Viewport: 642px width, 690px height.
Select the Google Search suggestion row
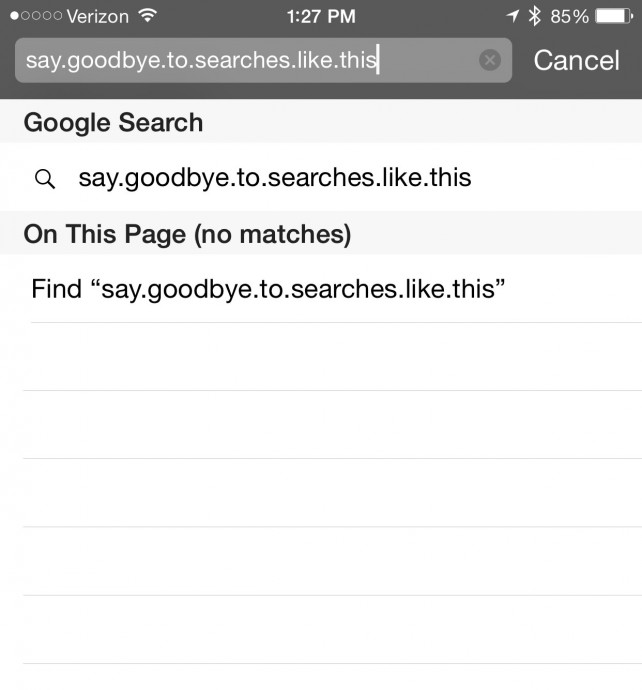[321, 179]
